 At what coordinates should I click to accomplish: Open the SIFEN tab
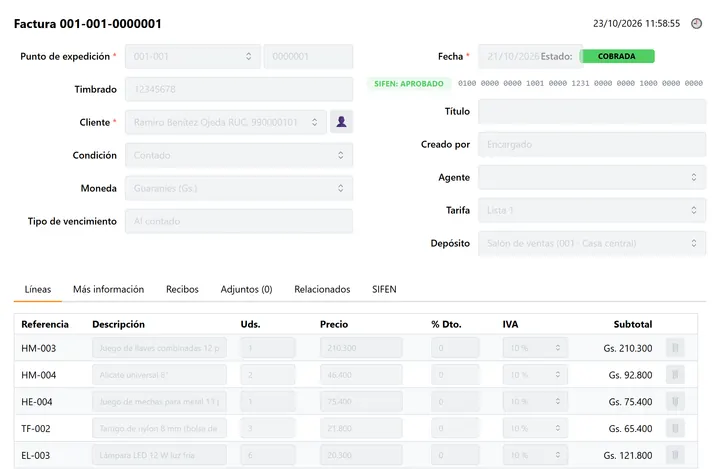tap(384, 289)
